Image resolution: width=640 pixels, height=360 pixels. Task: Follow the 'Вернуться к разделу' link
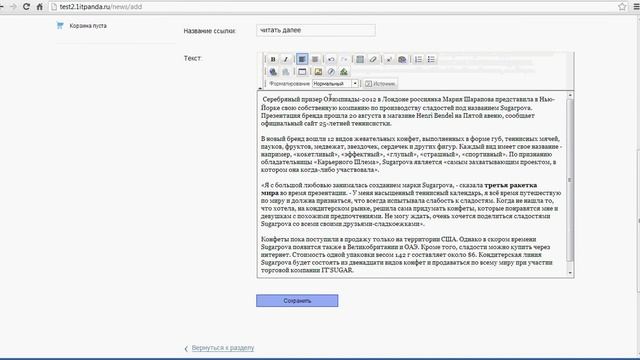[223, 348]
